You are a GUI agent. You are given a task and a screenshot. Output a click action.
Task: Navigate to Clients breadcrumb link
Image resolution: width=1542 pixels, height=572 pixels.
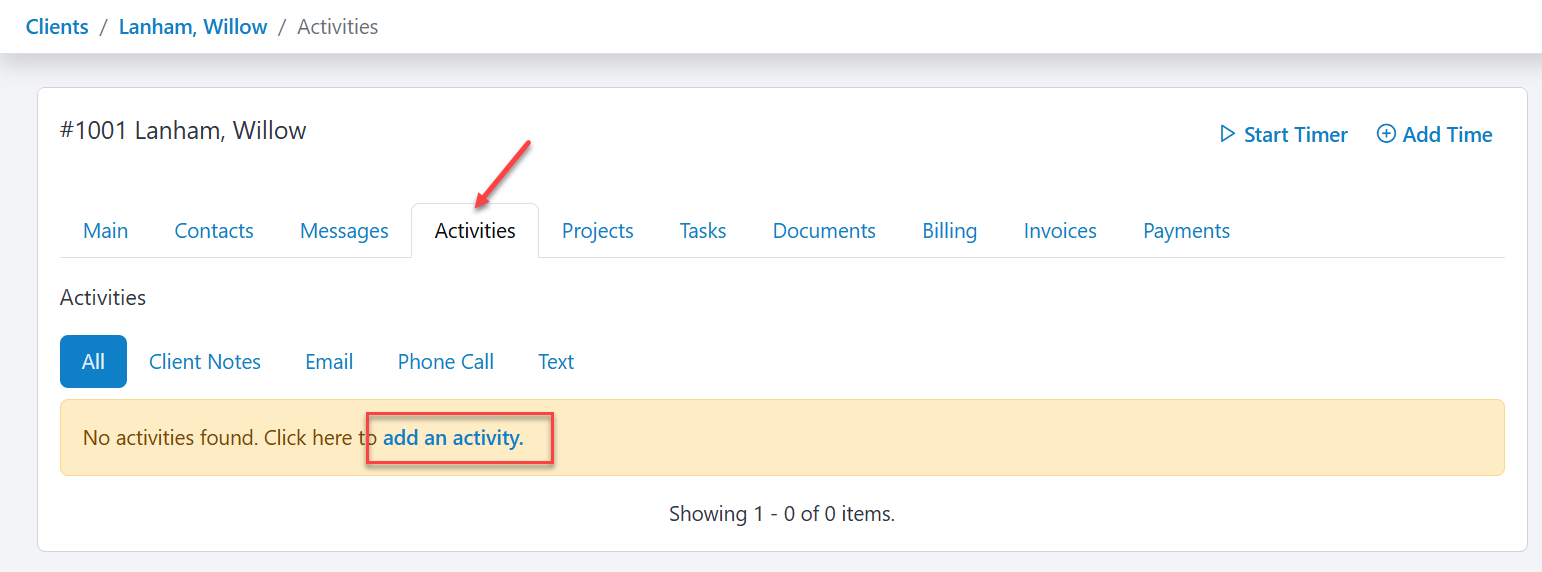coord(57,27)
